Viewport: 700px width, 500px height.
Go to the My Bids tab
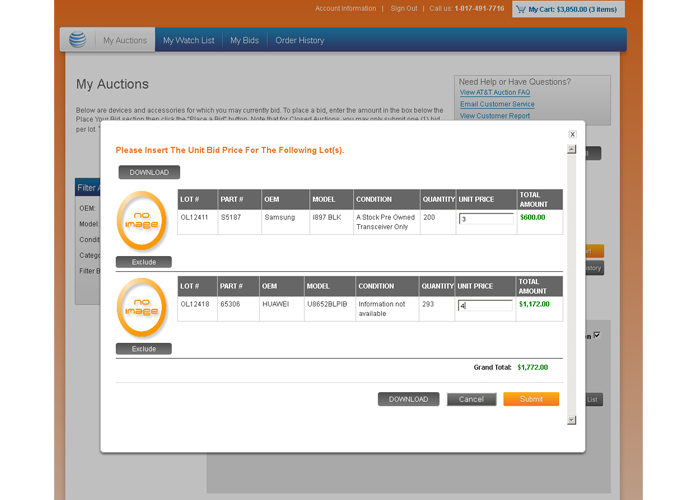coord(244,40)
